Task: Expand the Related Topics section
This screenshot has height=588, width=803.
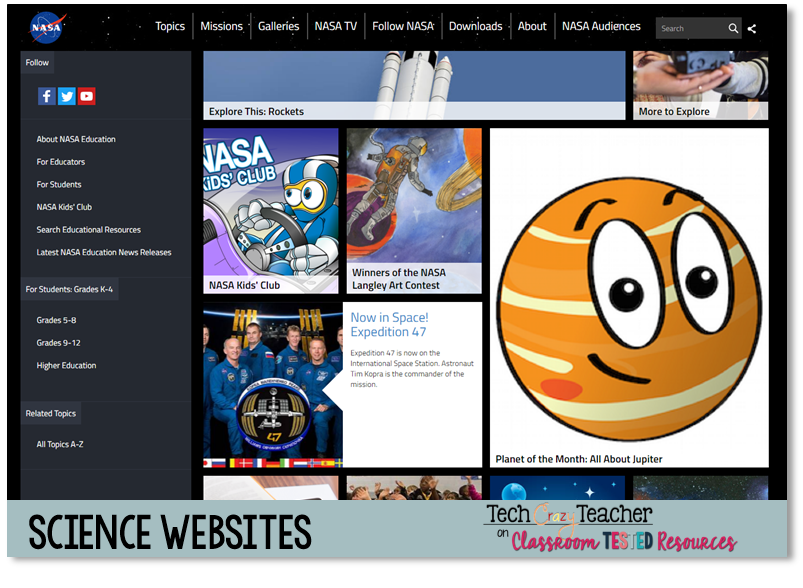Action: tap(51, 413)
